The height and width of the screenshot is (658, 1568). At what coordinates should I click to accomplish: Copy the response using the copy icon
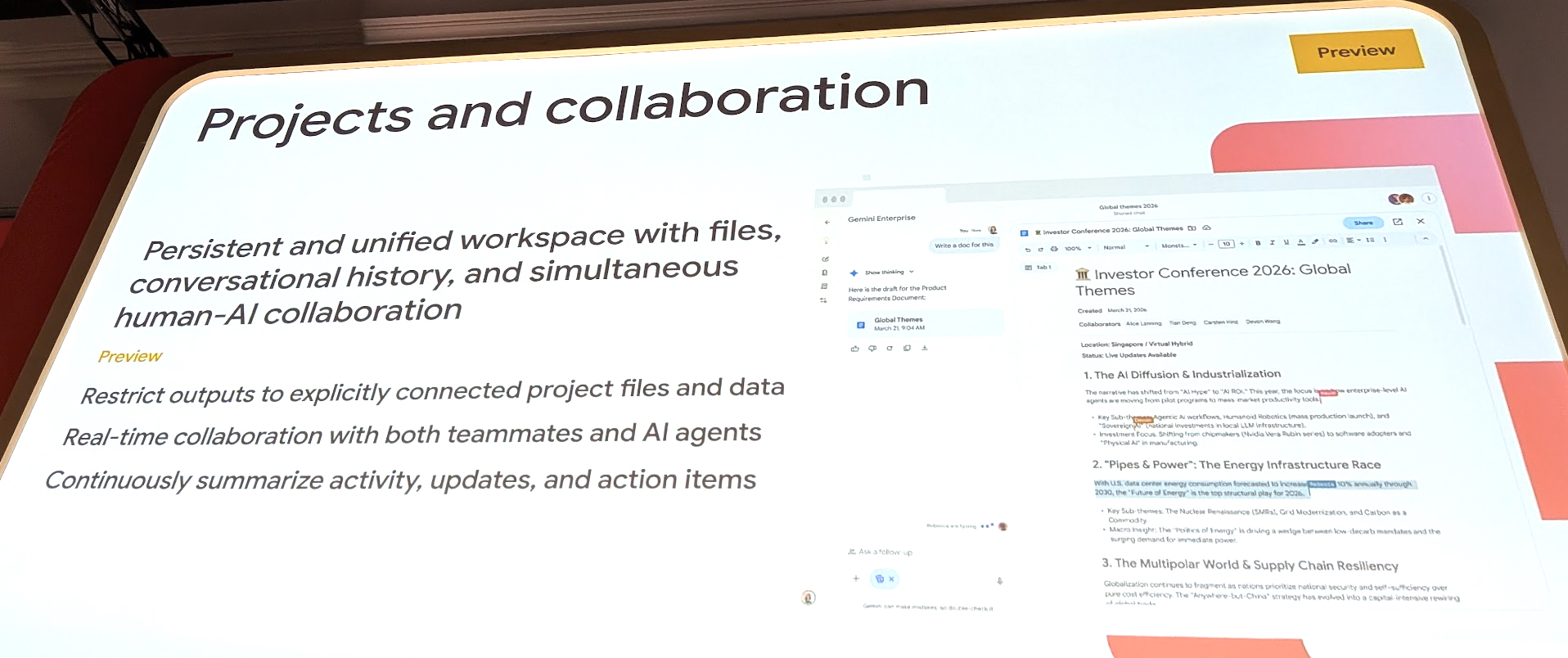[907, 348]
